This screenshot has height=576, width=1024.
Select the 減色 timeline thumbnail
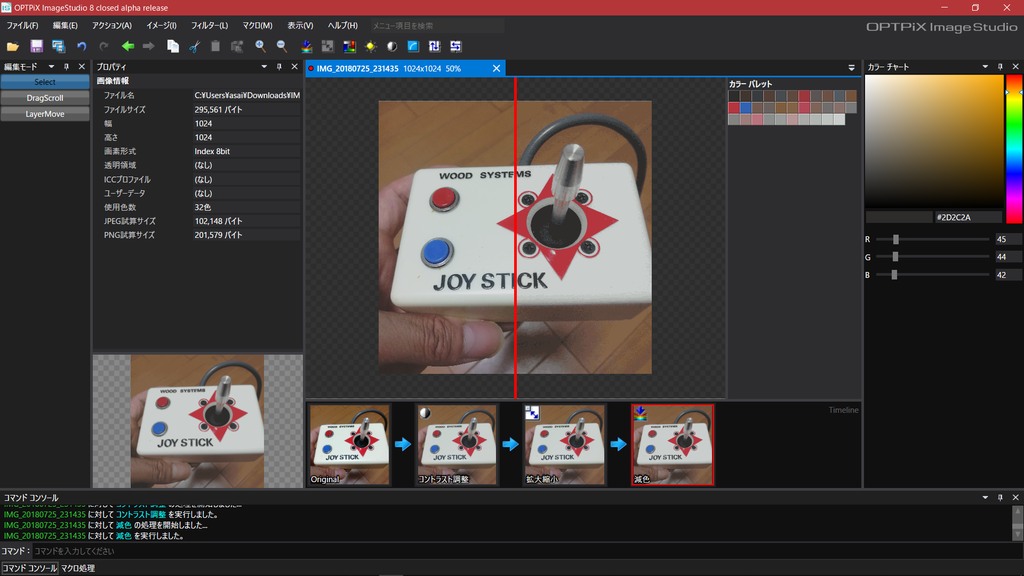point(673,444)
